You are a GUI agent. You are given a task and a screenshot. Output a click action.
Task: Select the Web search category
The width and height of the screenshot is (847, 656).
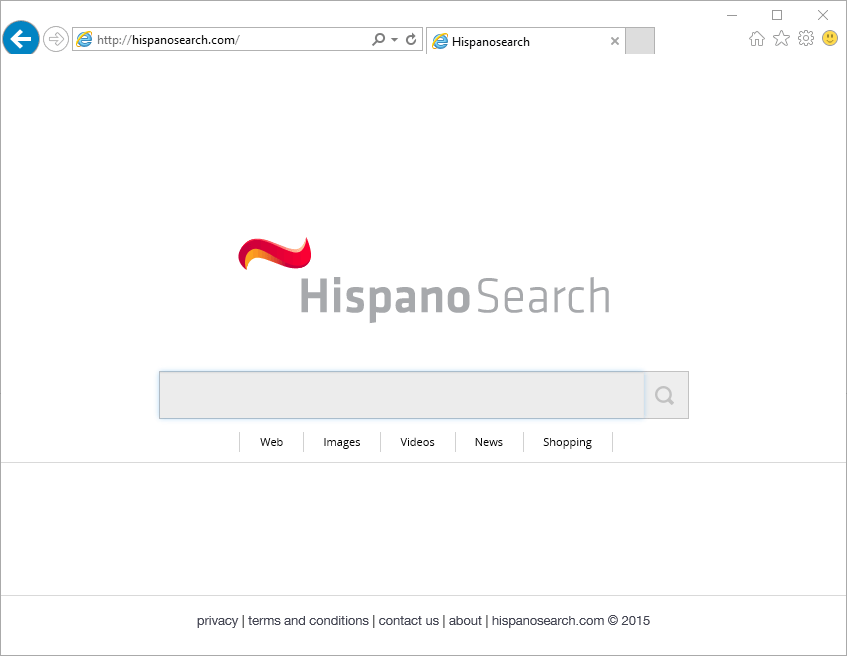(271, 442)
